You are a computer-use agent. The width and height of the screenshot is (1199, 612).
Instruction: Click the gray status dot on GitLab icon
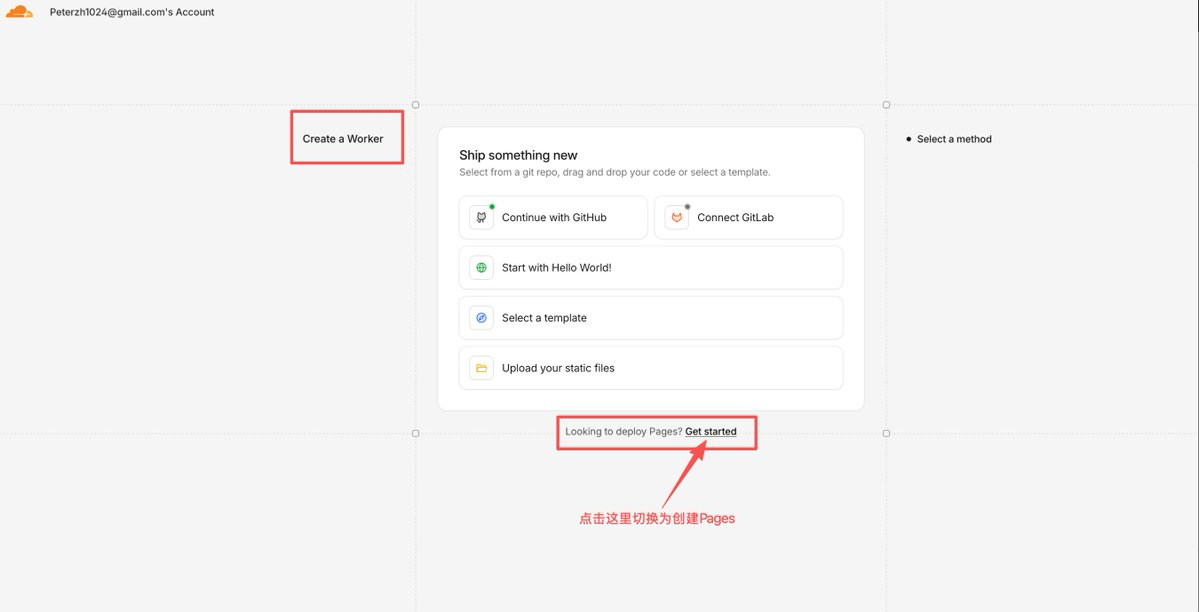pos(687,207)
